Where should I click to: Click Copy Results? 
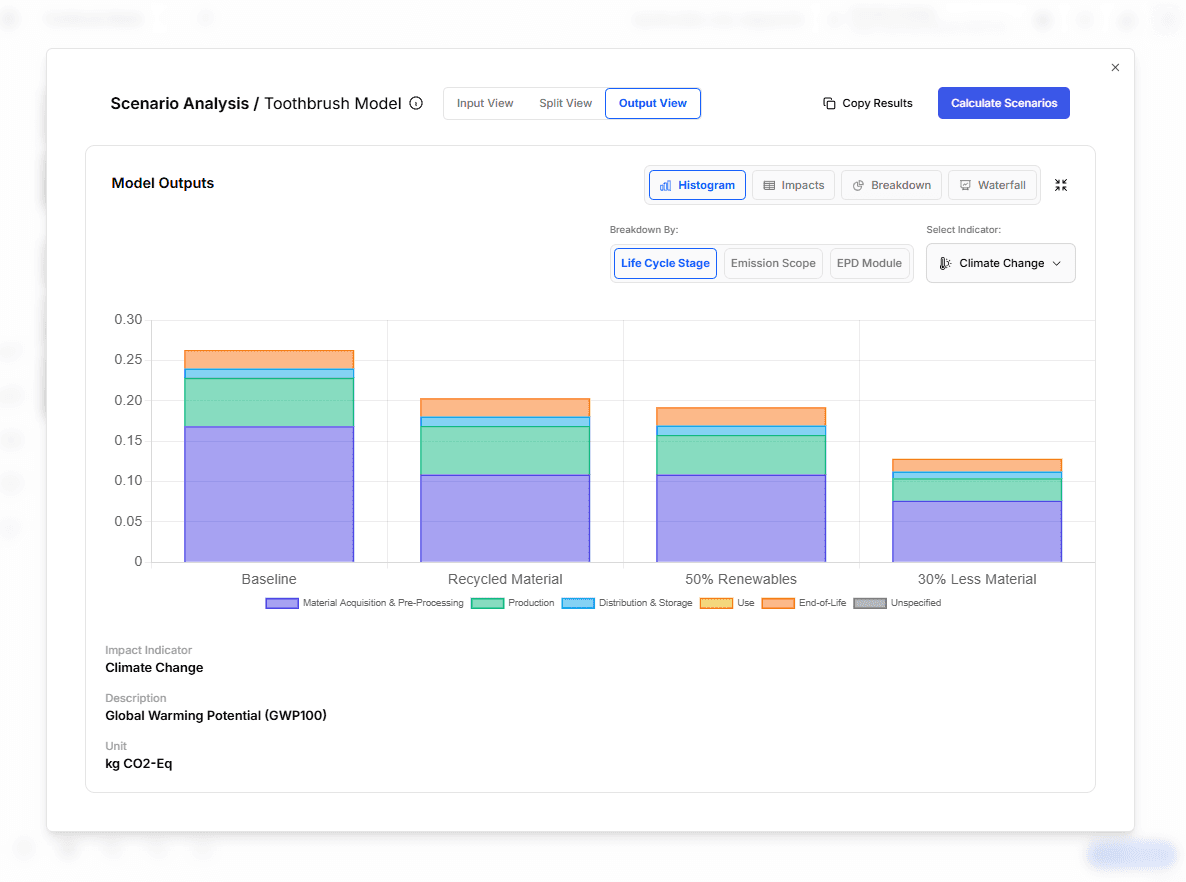coord(868,103)
